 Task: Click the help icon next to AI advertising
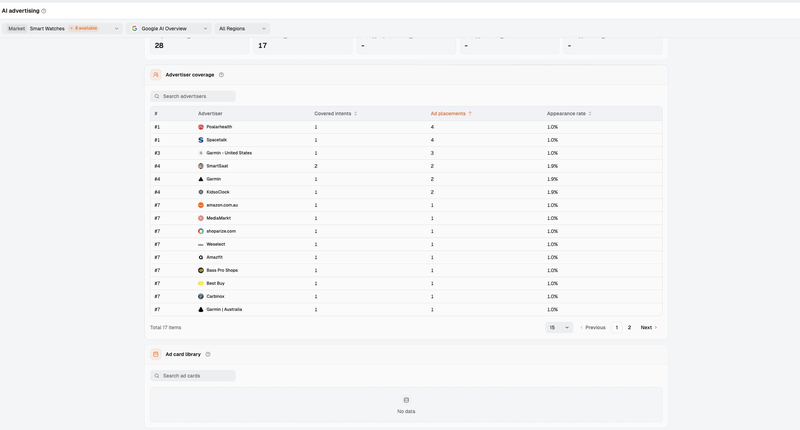[x=43, y=11]
